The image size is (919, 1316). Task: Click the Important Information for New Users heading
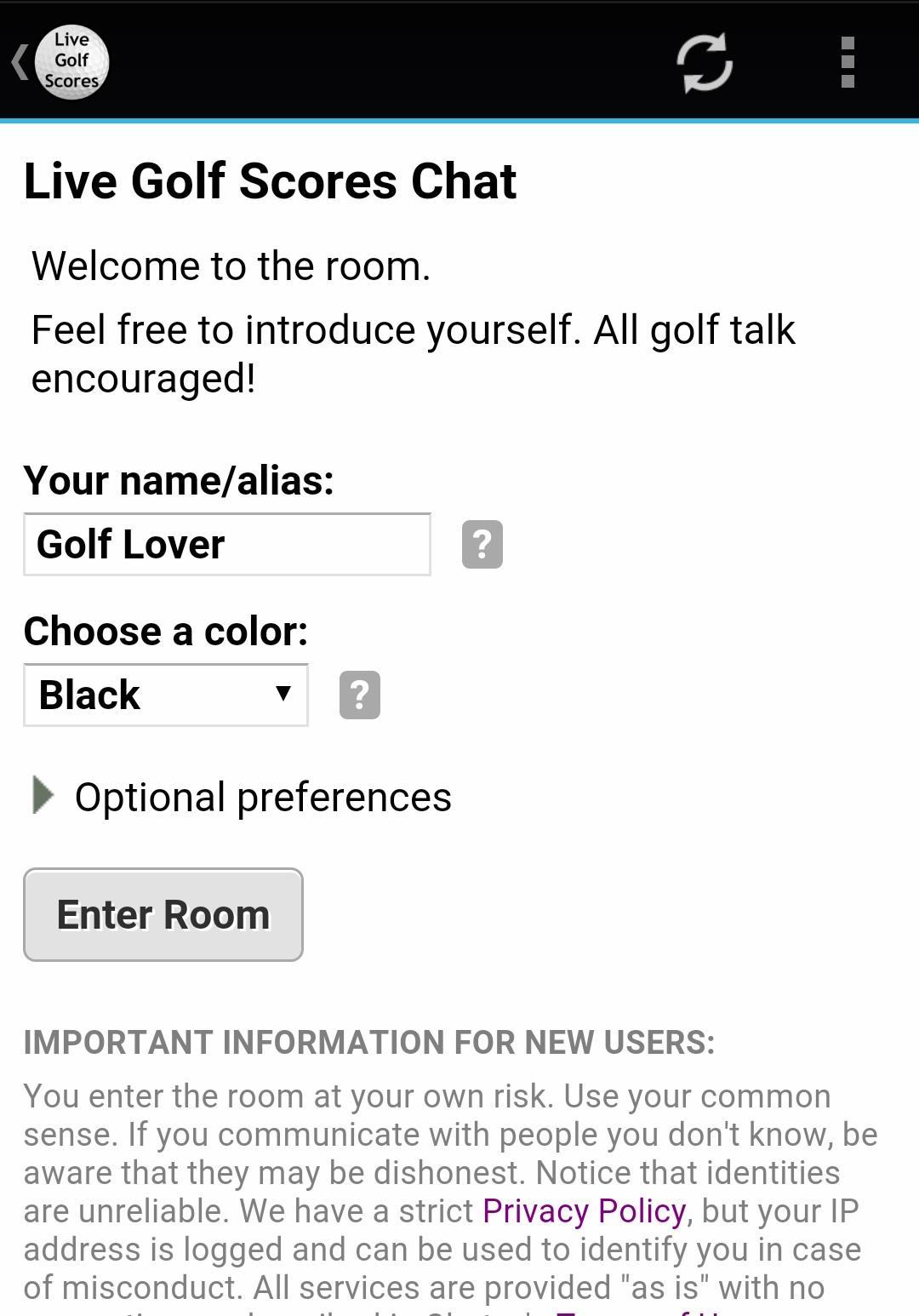pos(369,1042)
